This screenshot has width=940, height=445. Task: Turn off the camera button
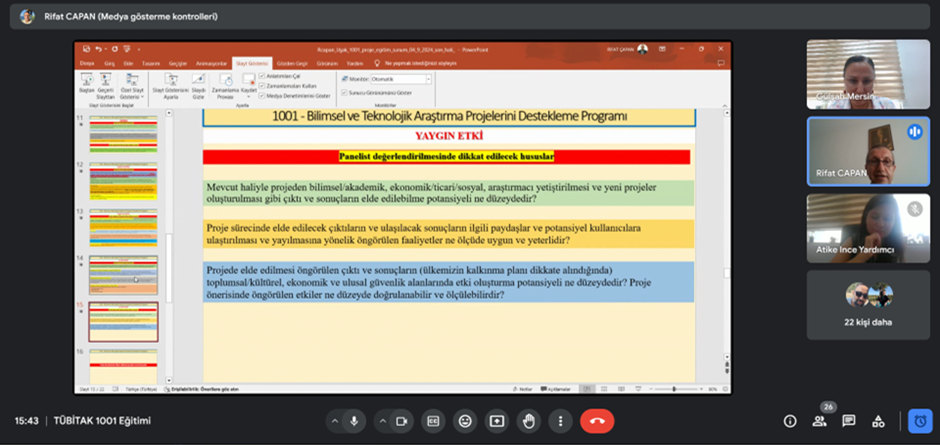(x=402, y=421)
